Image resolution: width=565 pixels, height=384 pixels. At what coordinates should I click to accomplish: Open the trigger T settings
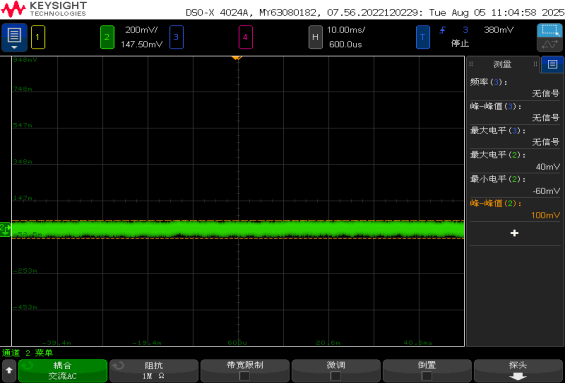pyautogui.click(x=423, y=37)
